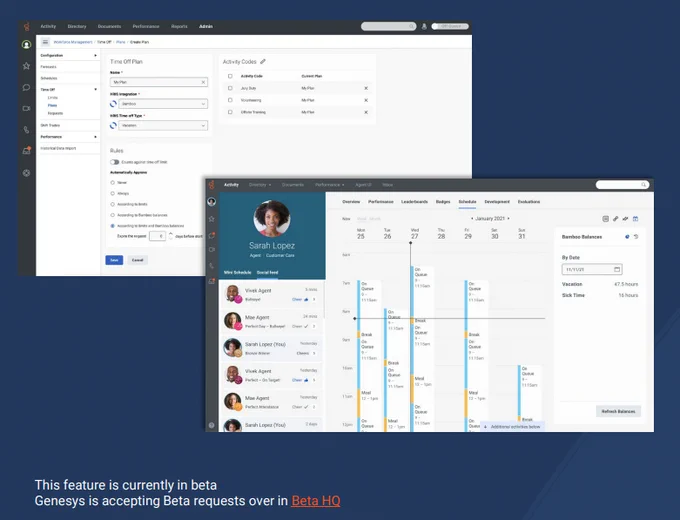Check the Volunteering row checkbox
The width and height of the screenshot is (680, 520).
tap(230, 100)
